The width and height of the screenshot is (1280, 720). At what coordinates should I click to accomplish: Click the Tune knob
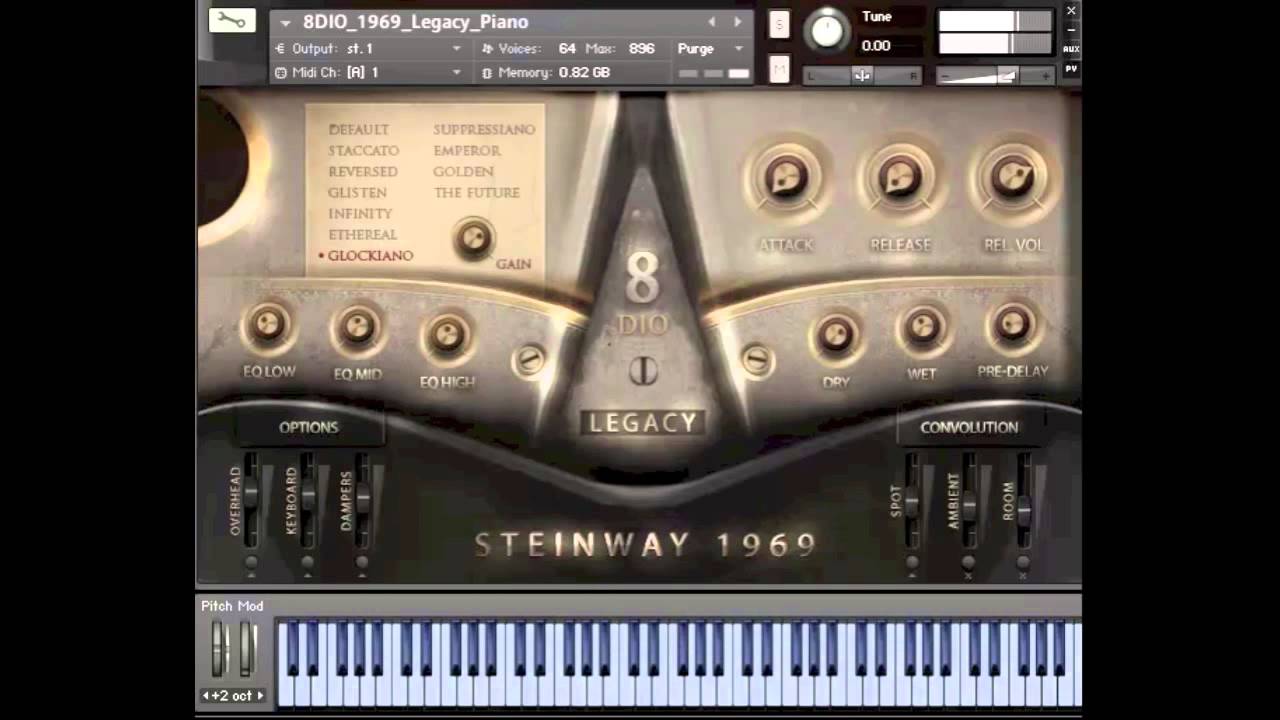point(827,30)
